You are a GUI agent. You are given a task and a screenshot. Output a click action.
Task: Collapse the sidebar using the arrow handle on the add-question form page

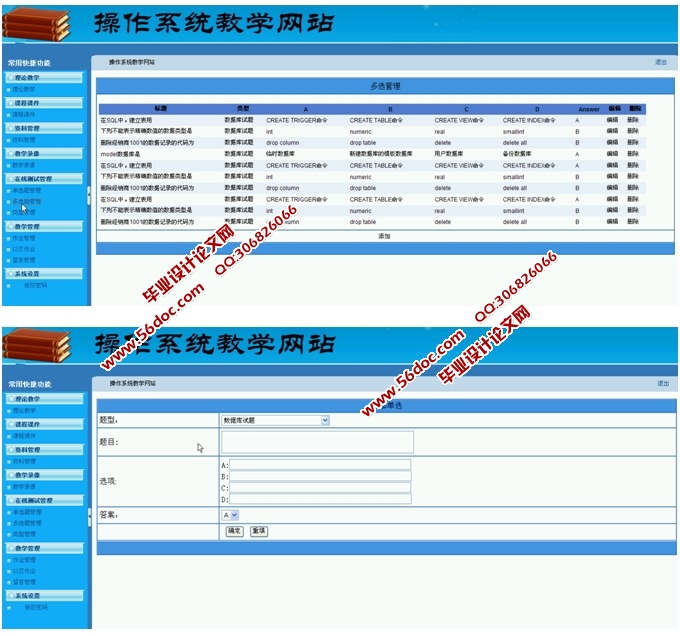[90, 516]
